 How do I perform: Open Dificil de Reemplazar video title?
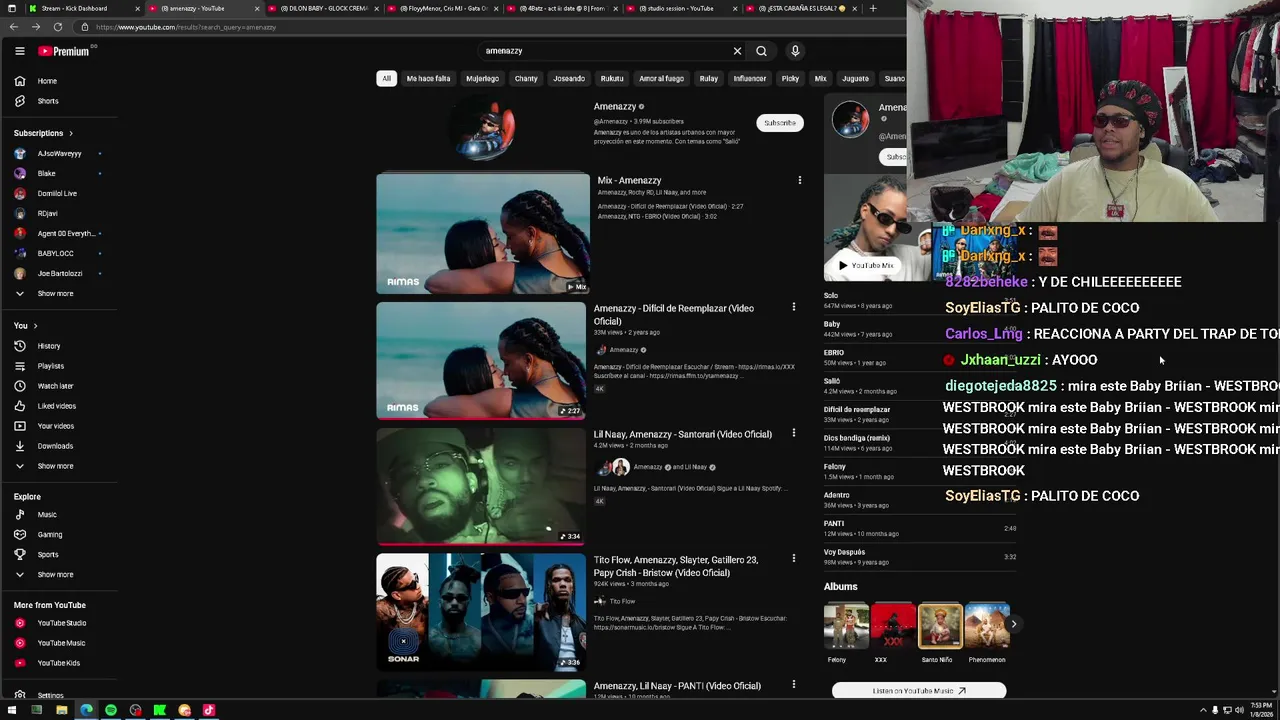point(673,314)
